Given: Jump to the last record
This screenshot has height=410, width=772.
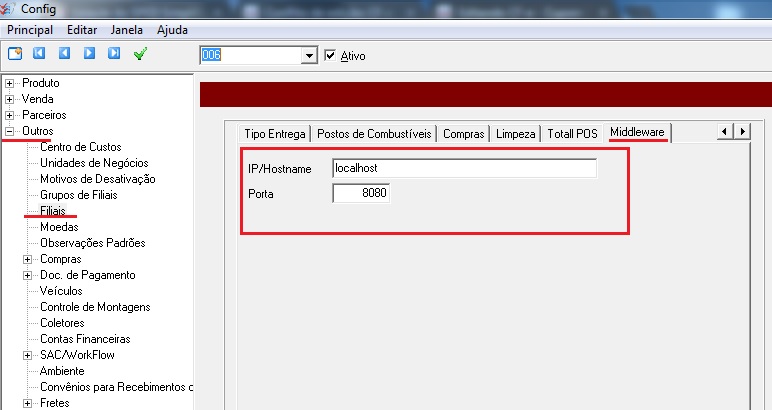Looking at the screenshot, I should click(113, 54).
